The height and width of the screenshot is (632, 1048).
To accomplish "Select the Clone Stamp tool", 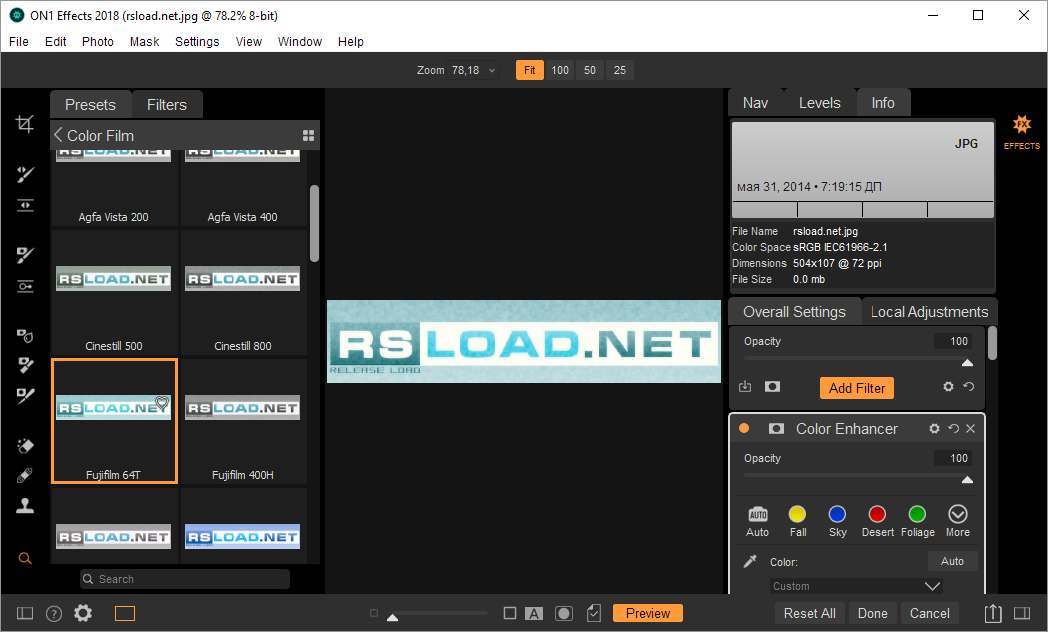I will pyautogui.click(x=25, y=506).
